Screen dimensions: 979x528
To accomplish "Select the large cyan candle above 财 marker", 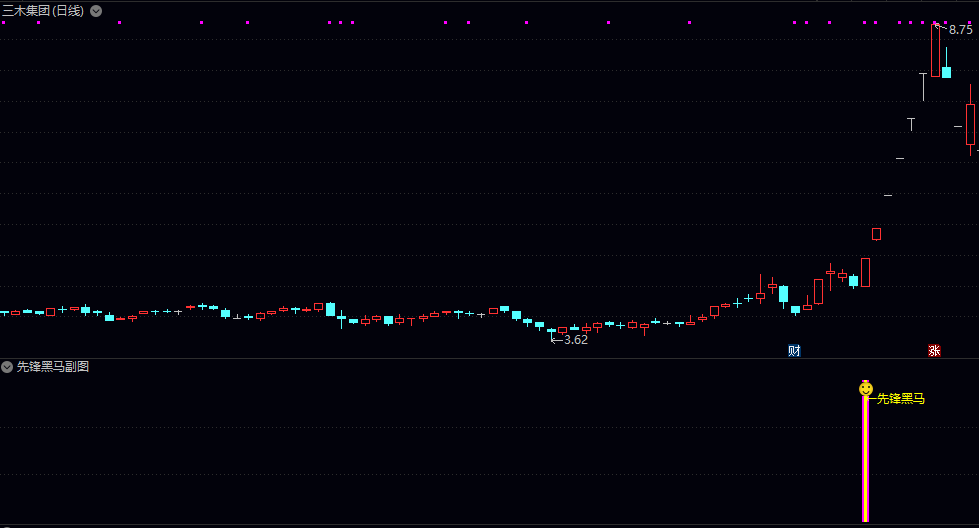I will (784, 294).
